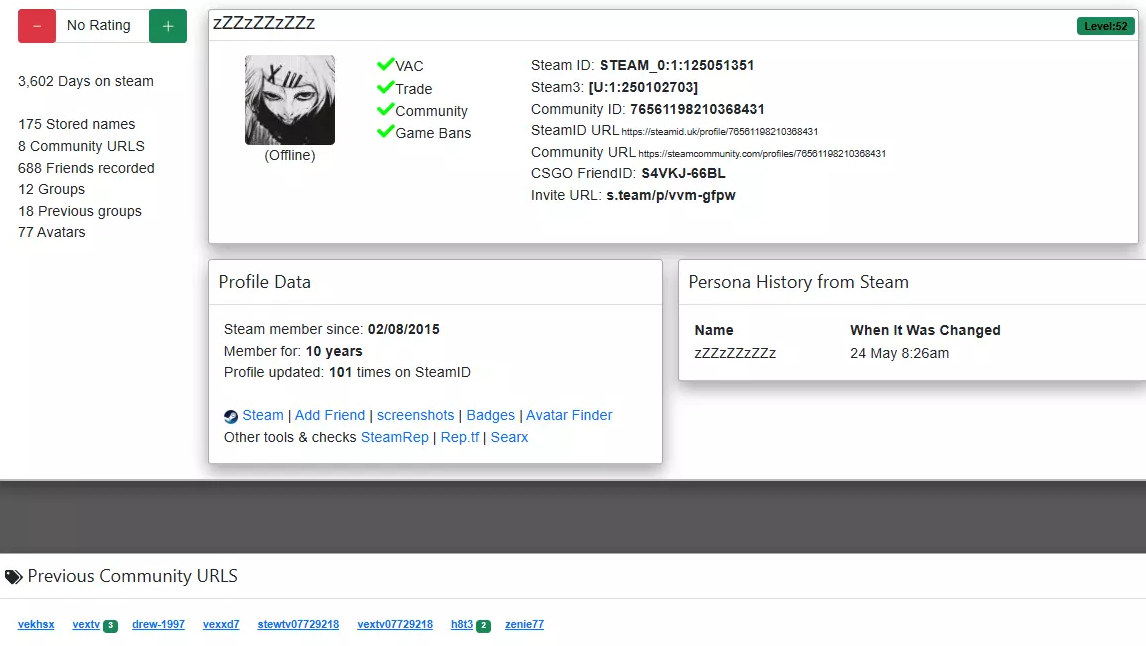Open previous URL vextv

[86, 624]
